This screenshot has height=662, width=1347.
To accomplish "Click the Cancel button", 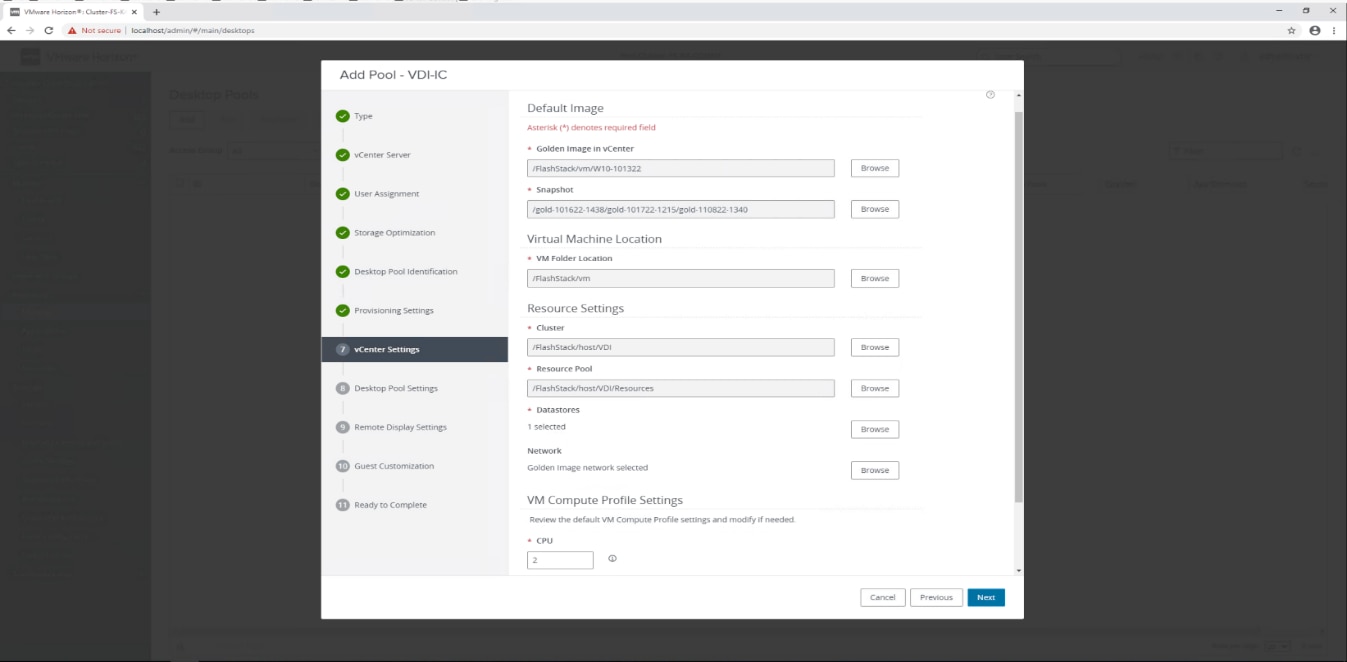I will (x=882, y=597).
